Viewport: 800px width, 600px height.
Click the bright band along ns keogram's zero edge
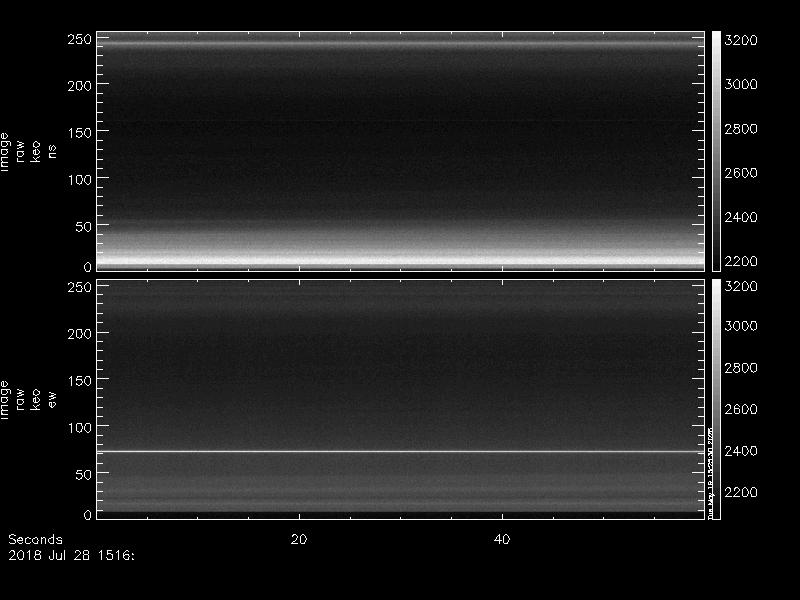point(401,260)
